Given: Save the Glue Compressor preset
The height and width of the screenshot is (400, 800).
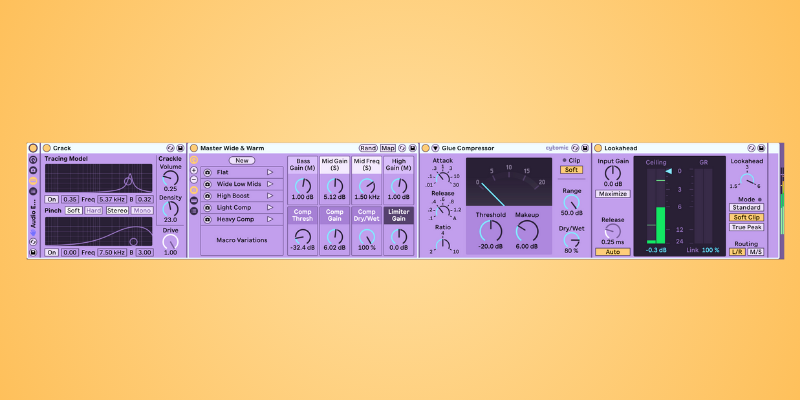Looking at the screenshot, I should (x=585, y=148).
